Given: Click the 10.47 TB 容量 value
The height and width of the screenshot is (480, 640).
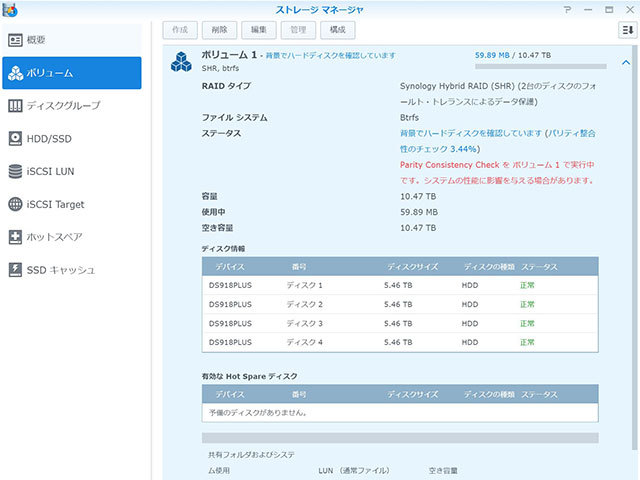Looking at the screenshot, I should point(418,196).
